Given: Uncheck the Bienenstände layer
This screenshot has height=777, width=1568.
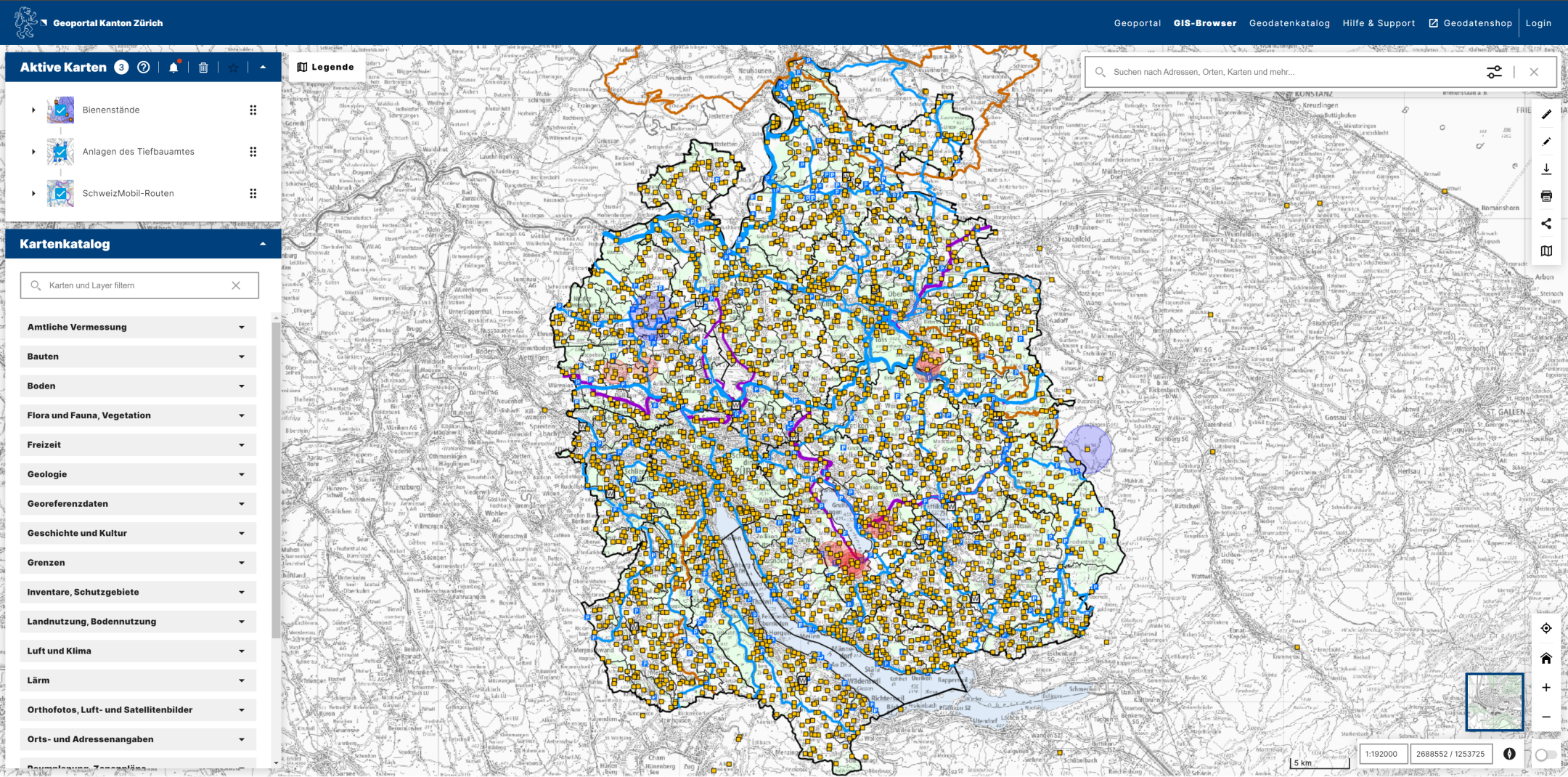Looking at the screenshot, I should (61, 110).
